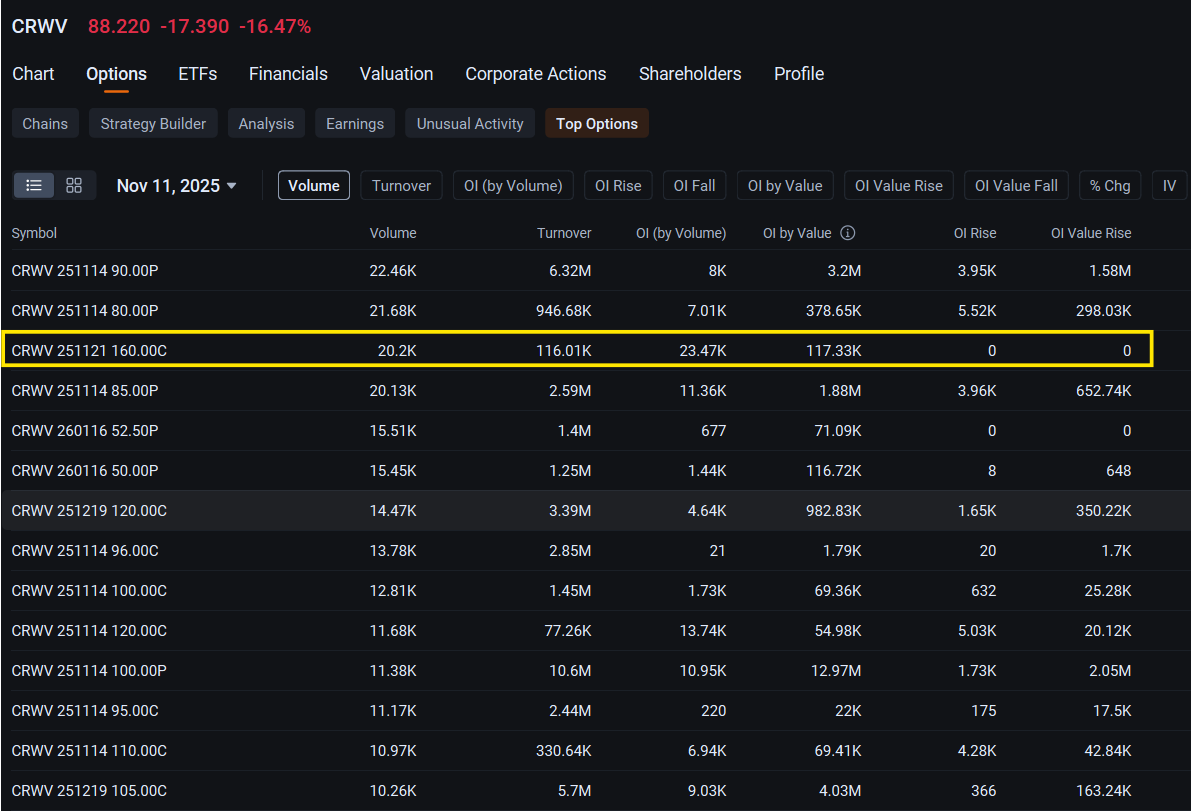Open the Chart tab

point(33,74)
